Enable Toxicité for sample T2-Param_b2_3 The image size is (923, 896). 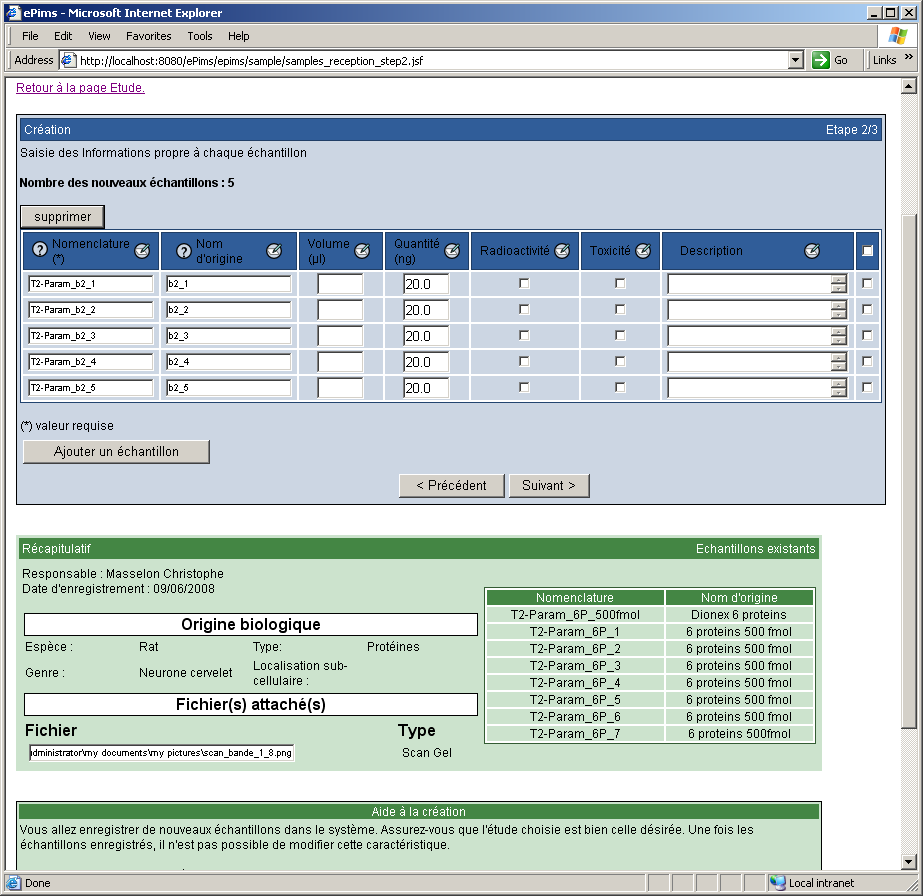point(618,335)
